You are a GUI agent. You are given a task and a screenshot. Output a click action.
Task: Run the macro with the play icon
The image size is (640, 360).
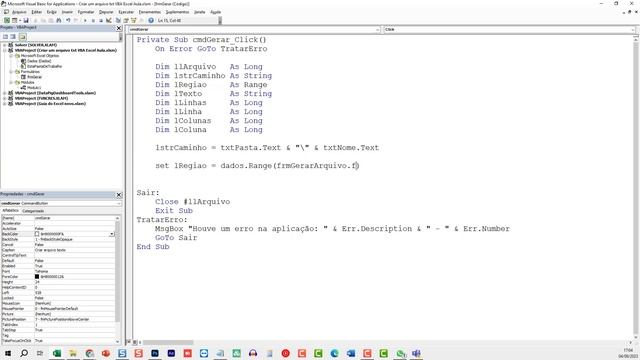[x=85, y=20]
